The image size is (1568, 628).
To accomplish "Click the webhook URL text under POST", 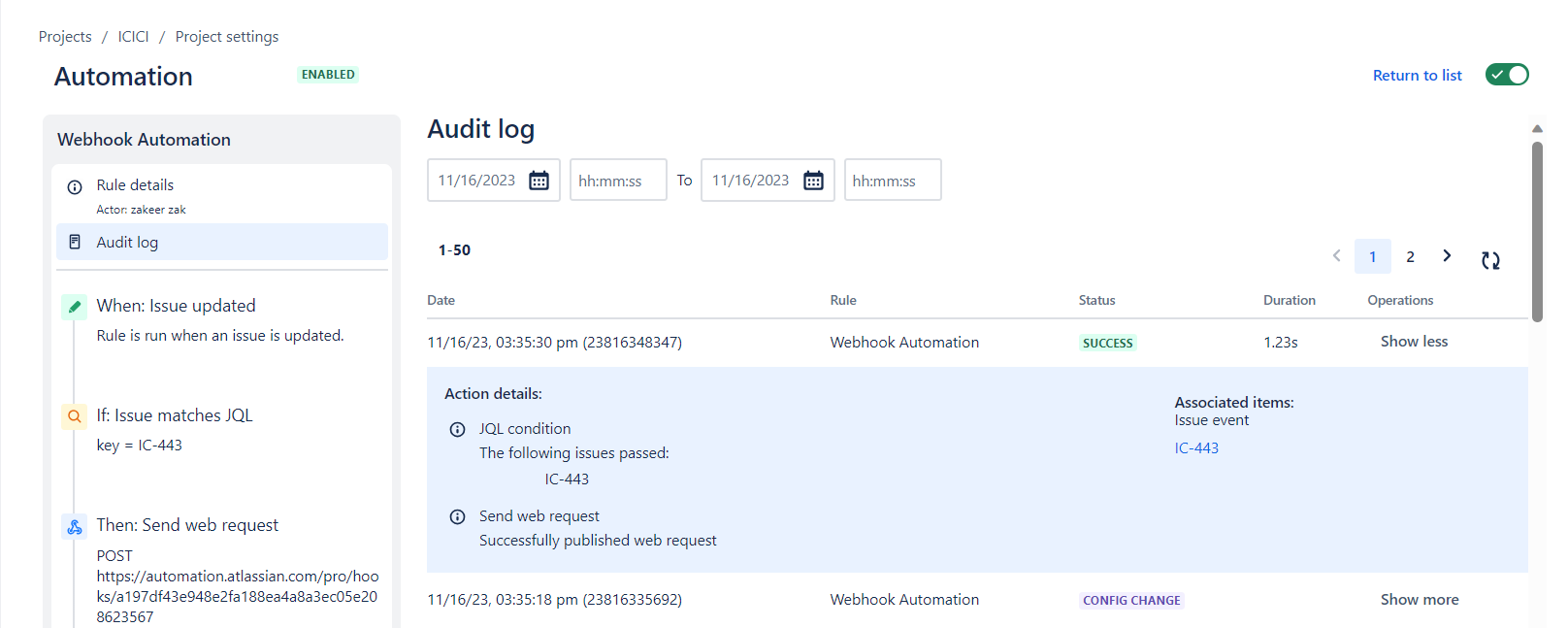I will click(x=238, y=597).
